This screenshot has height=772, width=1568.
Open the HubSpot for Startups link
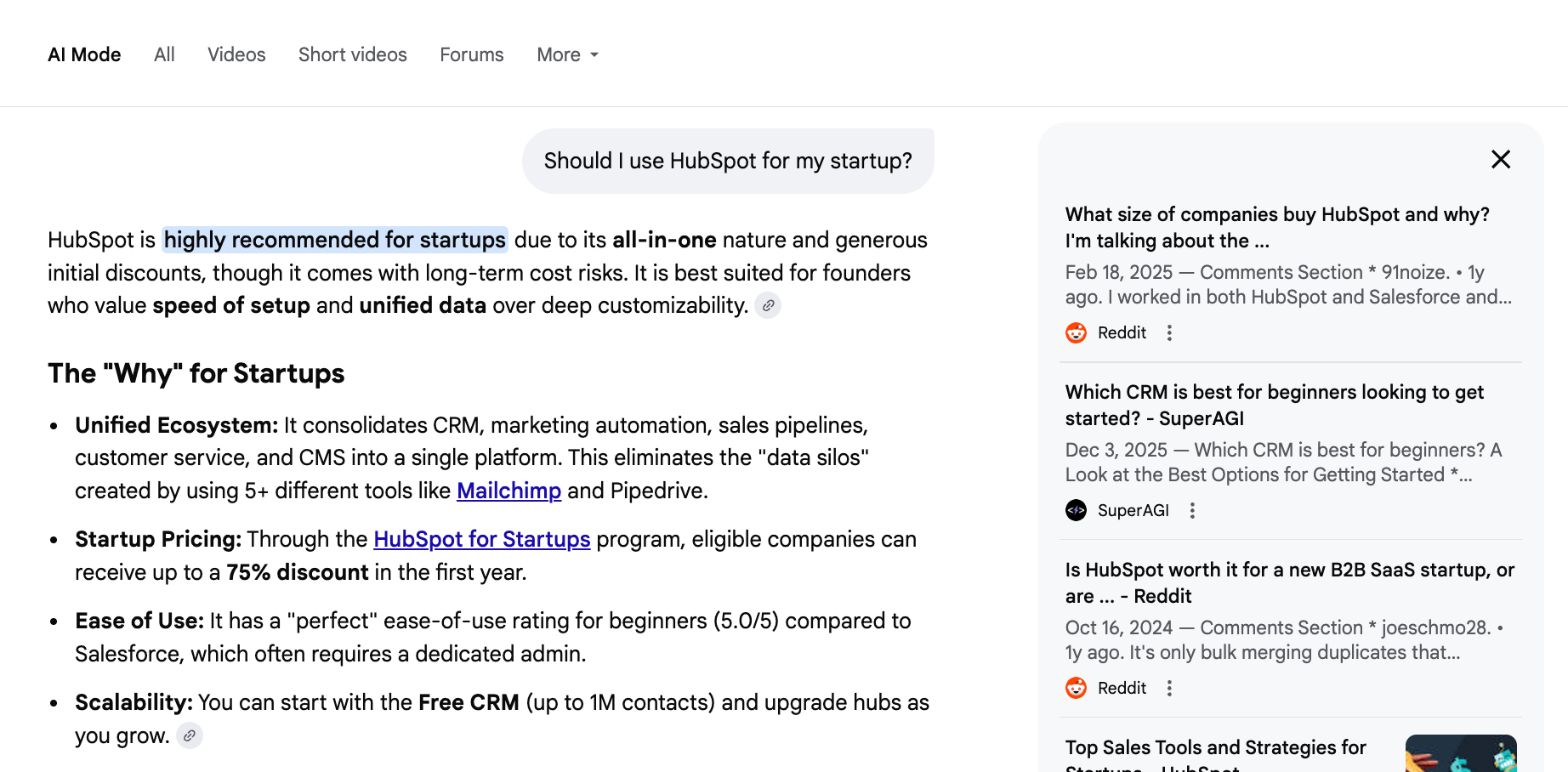pyautogui.click(x=481, y=539)
